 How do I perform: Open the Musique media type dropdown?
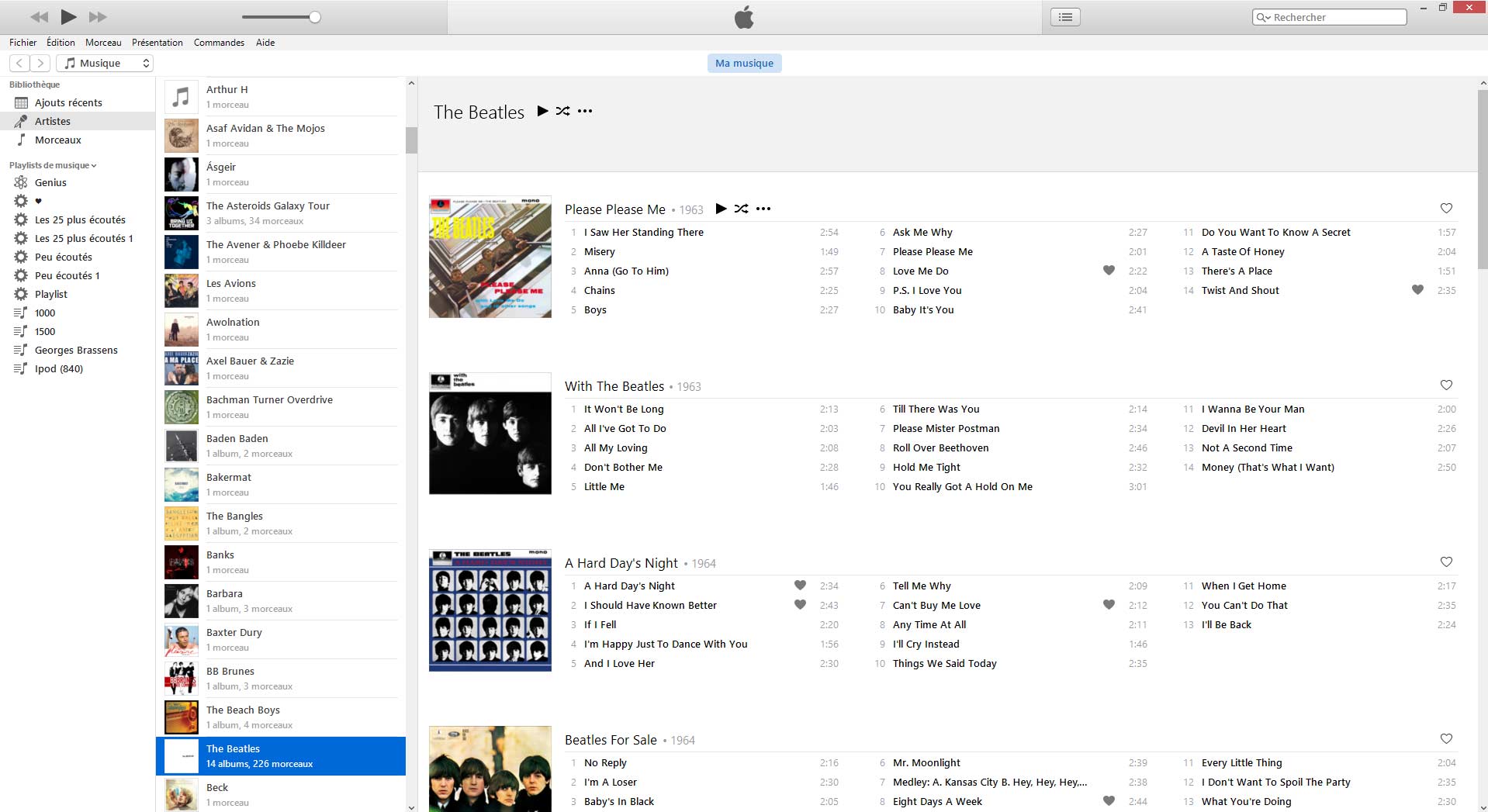pos(106,64)
